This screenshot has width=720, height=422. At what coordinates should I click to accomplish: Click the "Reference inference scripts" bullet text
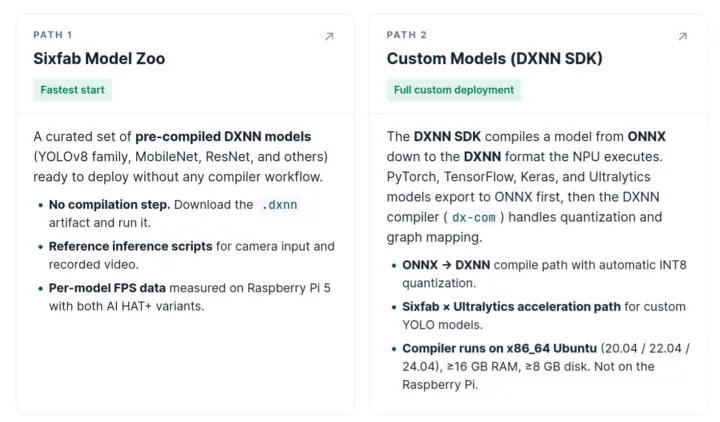(130, 246)
